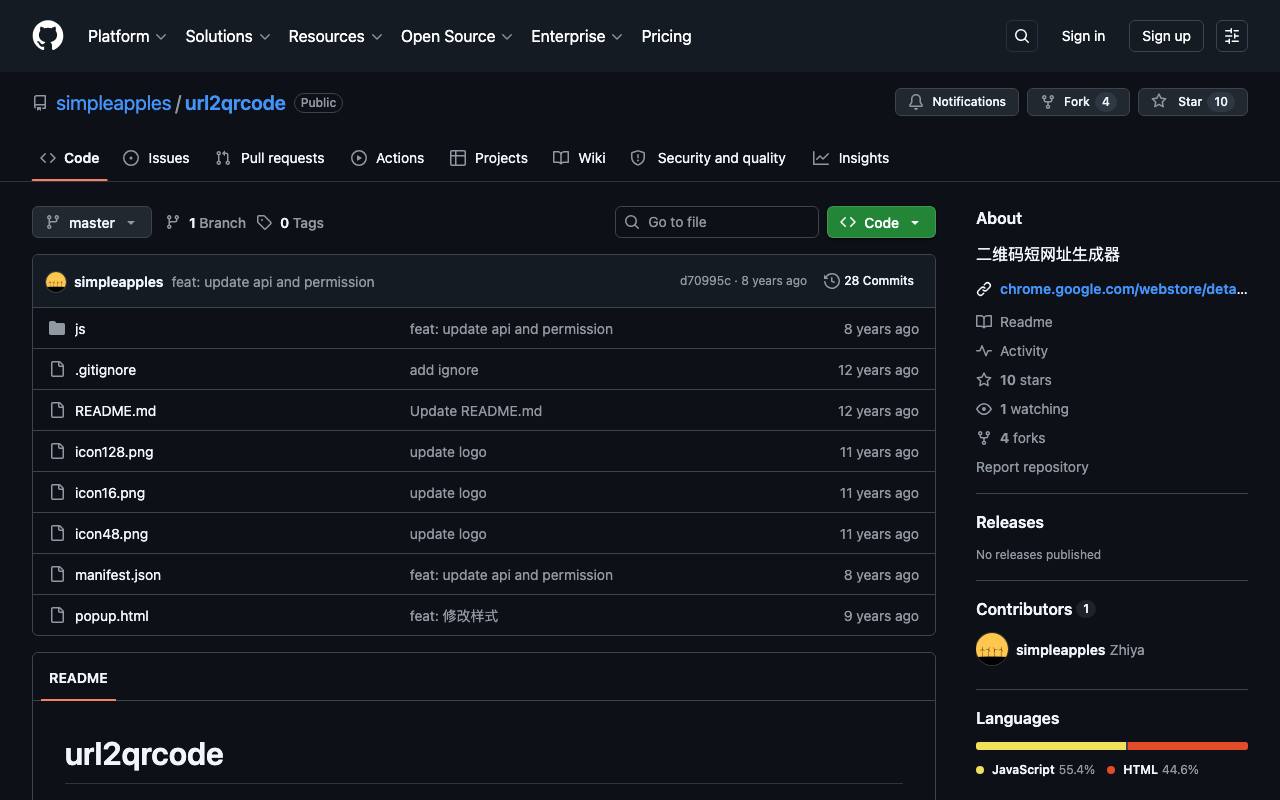The height and width of the screenshot is (800, 1280).
Task: Open the simpleapples owner link in breadcrumb
Action: 114,103
